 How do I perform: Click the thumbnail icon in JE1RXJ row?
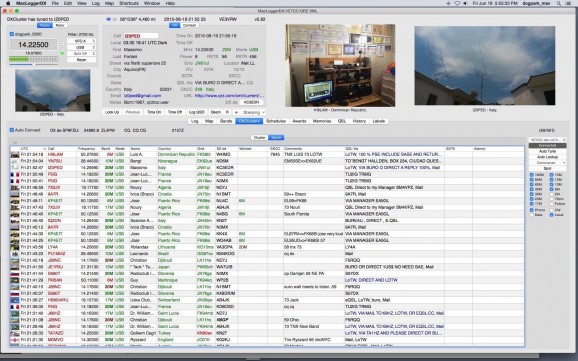[15, 267]
